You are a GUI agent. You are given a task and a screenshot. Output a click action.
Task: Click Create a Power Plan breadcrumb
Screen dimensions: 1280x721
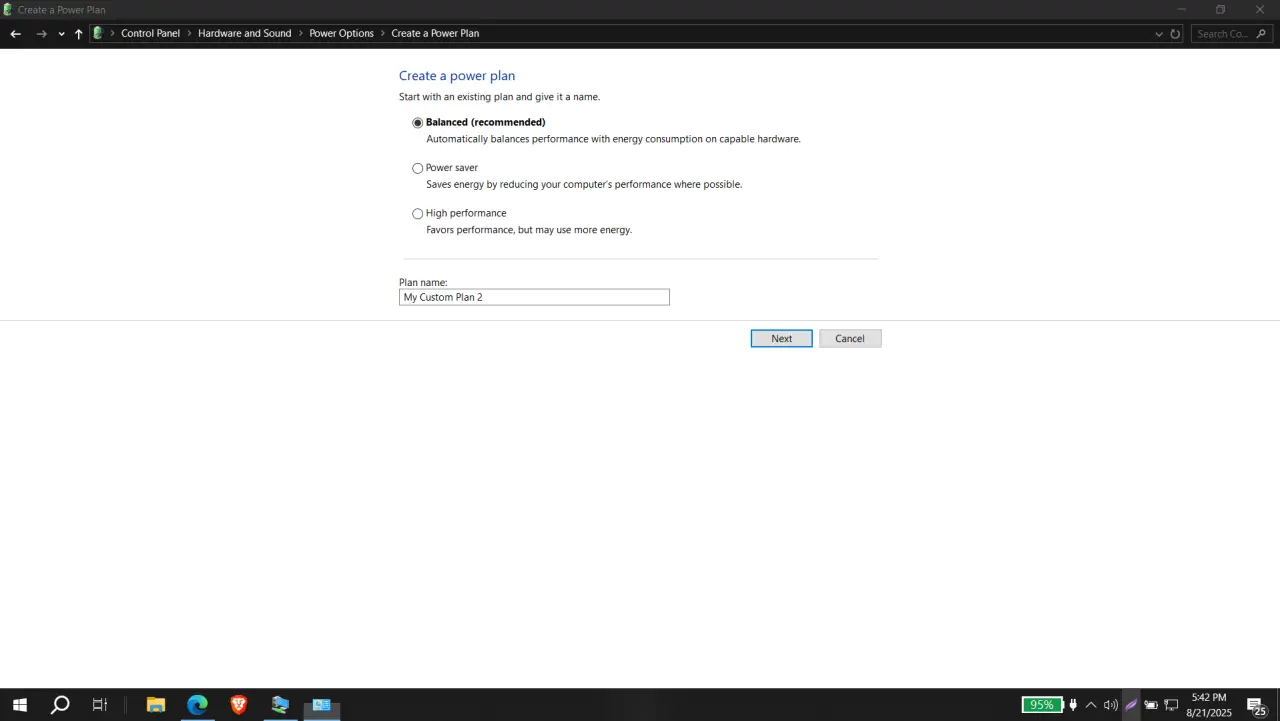click(x=435, y=33)
